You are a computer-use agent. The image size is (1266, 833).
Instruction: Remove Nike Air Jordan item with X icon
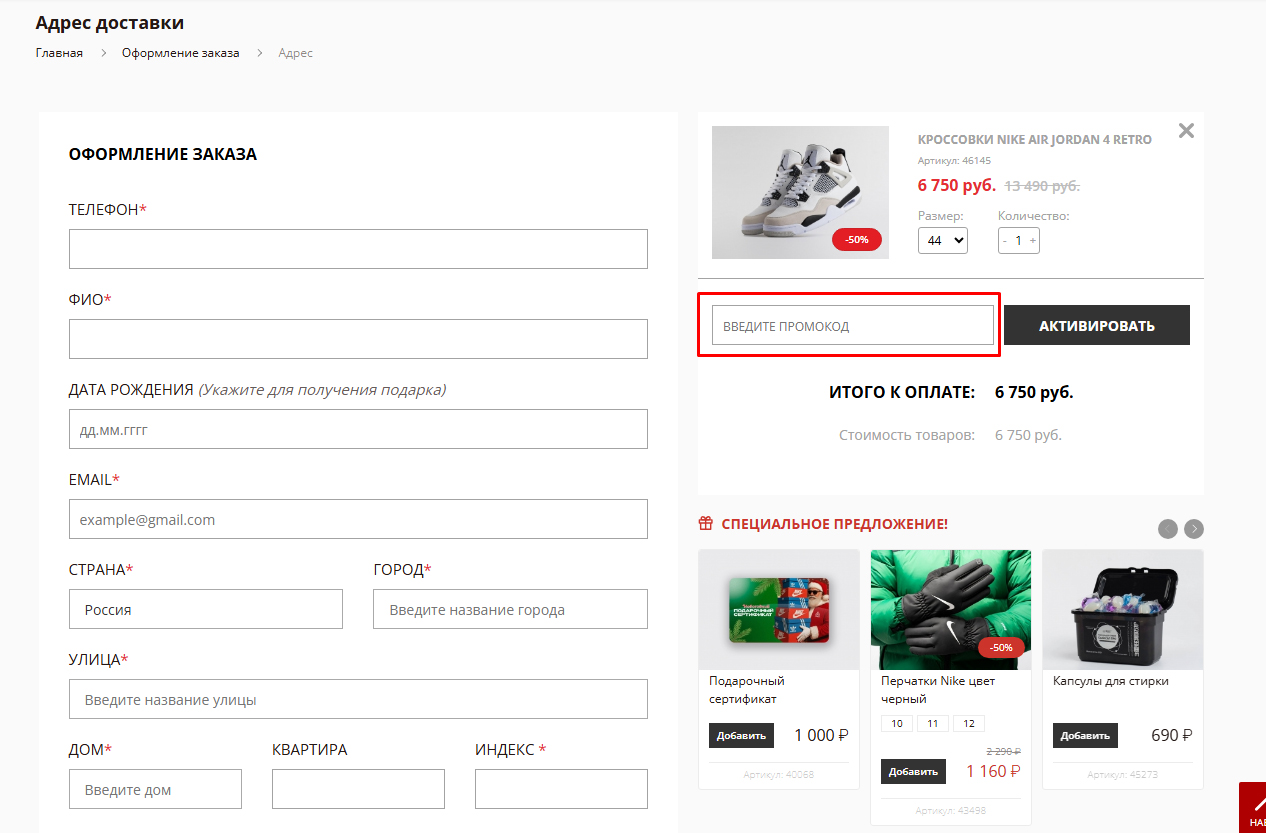tap(1186, 131)
